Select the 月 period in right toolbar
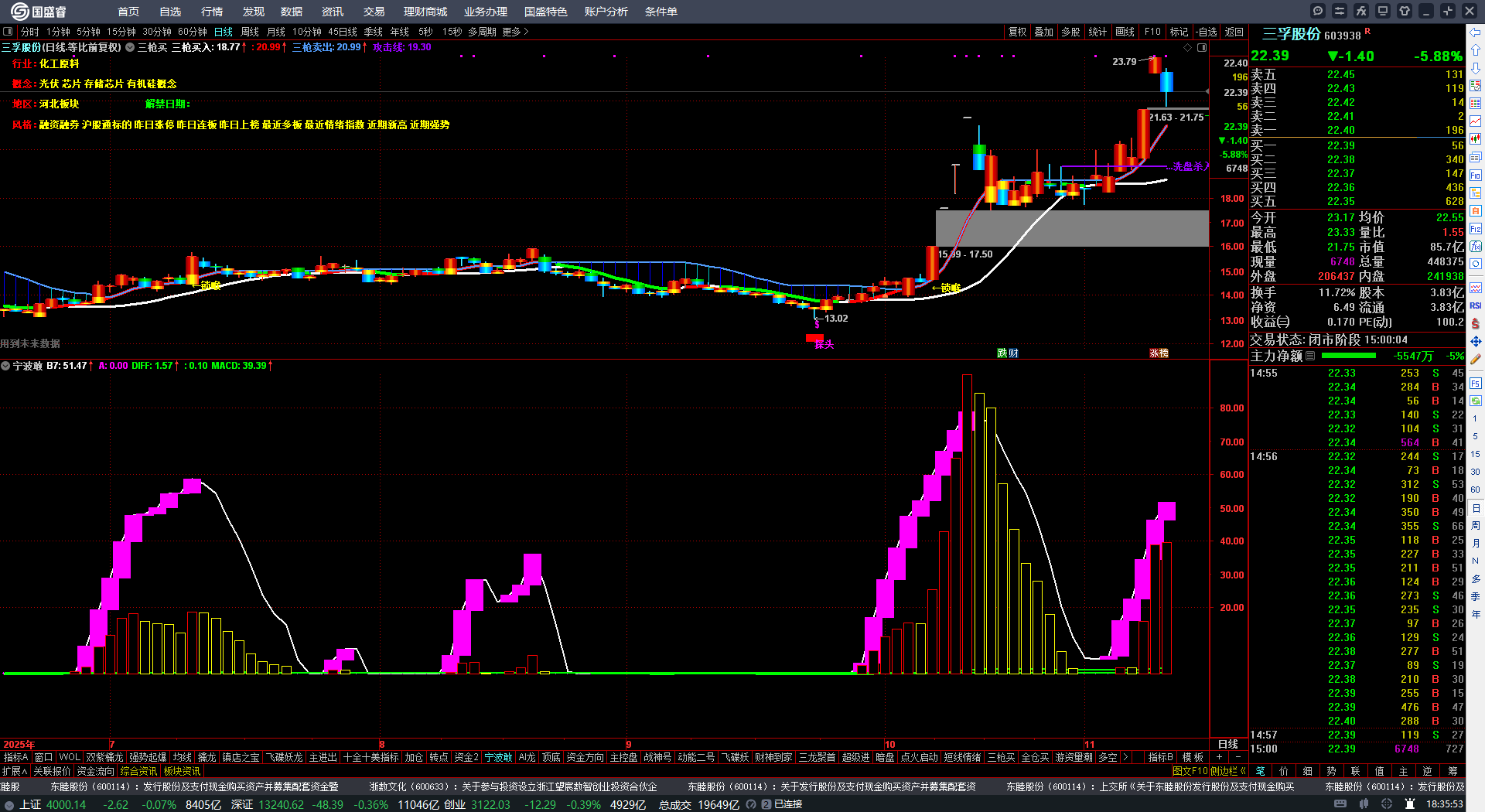 (x=1476, y=543)
